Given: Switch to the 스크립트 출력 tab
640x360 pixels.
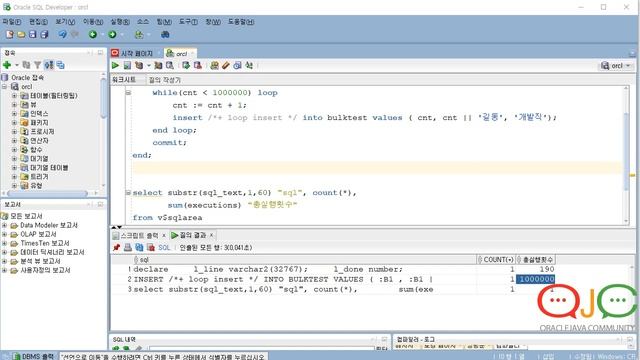Looking at the screenshot, I should click(140, 236).
